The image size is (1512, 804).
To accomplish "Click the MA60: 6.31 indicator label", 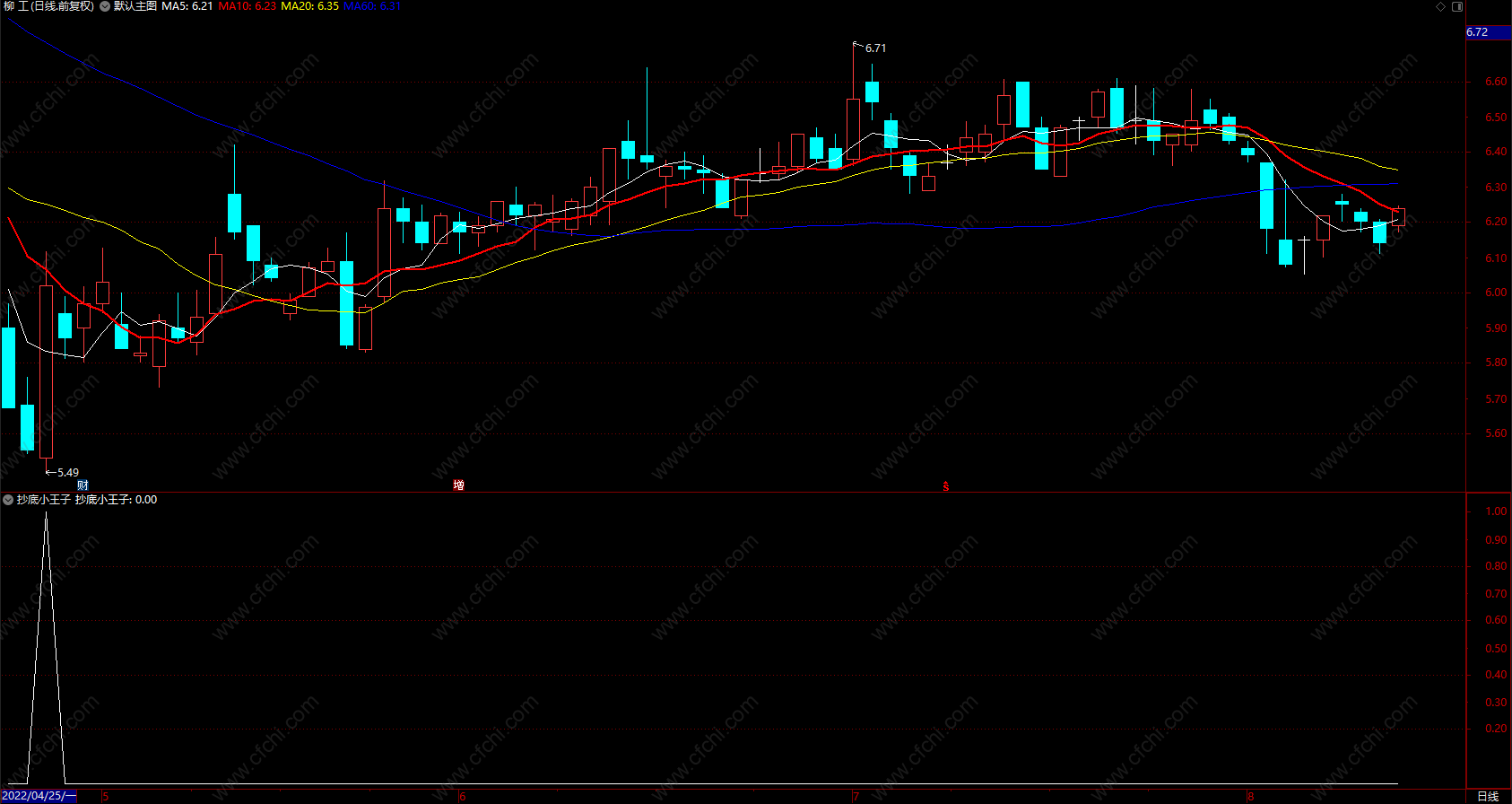I will [372, 6].
